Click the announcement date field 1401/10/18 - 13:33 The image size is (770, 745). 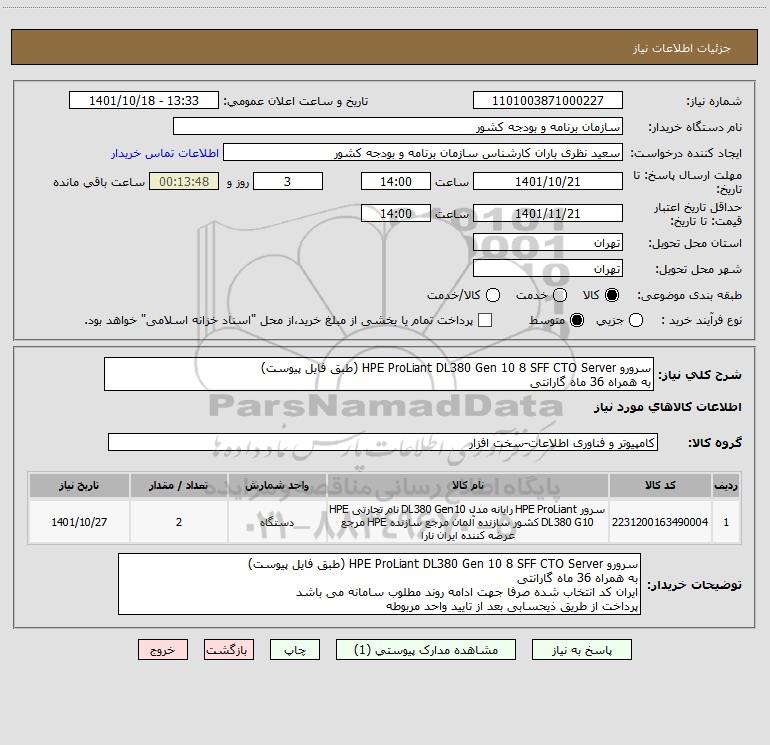(x=144, y=100)
